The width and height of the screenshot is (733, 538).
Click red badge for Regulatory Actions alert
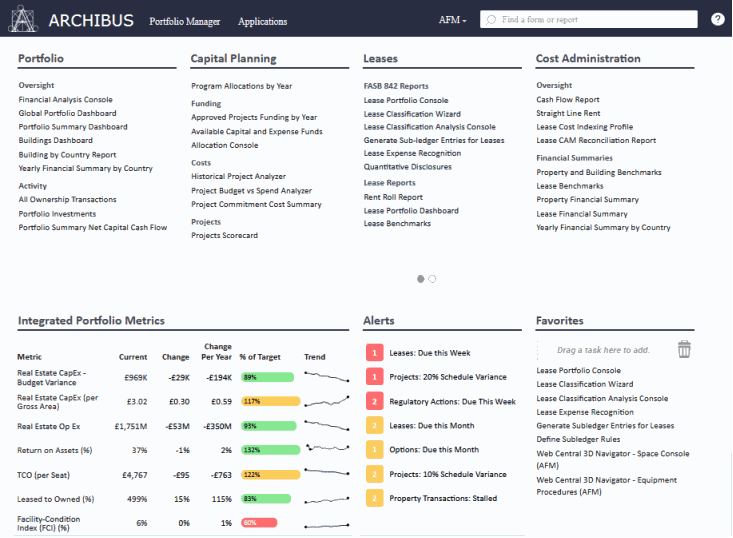click(x=374, y=401)
